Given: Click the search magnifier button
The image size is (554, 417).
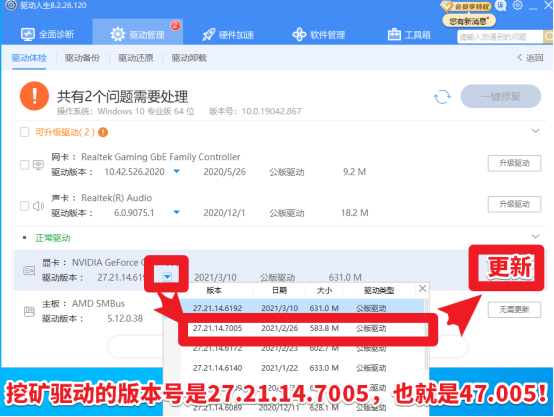Looking at the screenshot, I should click(x=548, y=37).
